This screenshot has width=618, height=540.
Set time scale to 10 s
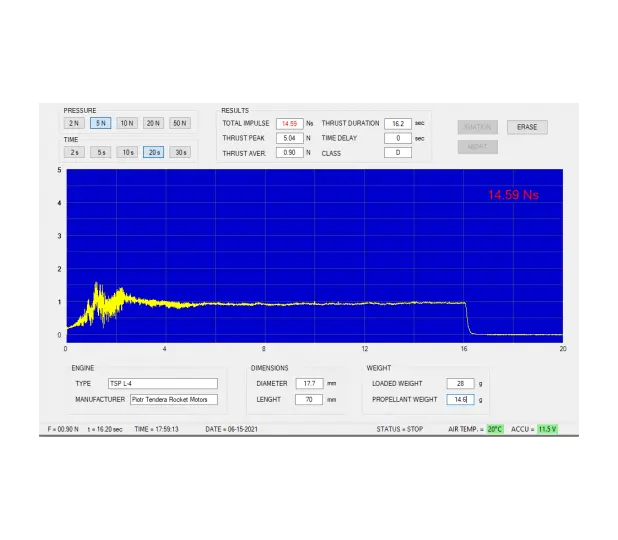tap(127, 152)
